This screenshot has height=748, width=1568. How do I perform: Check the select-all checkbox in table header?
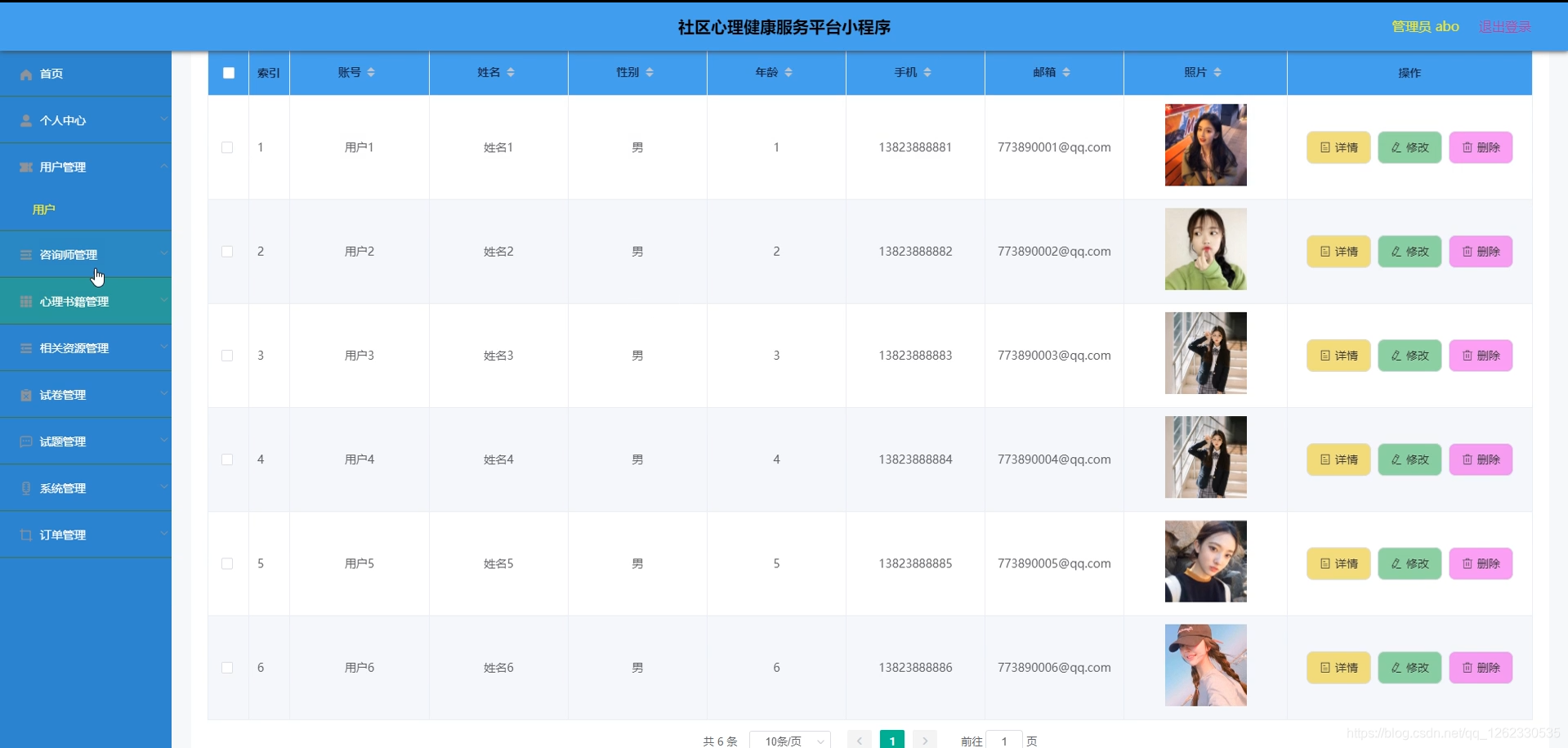pos(228,73)
